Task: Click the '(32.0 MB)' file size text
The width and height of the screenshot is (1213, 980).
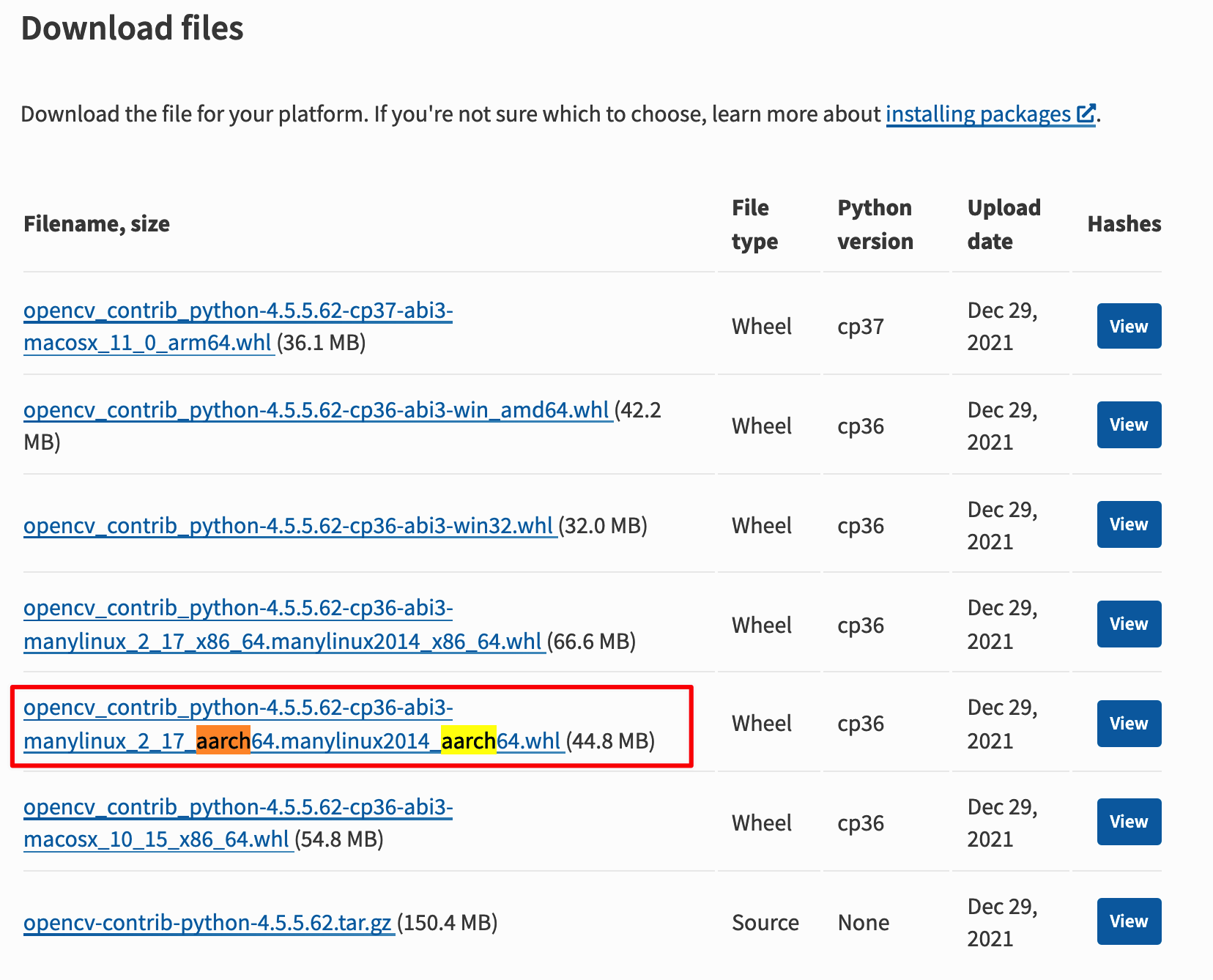Action: (604, 526)
